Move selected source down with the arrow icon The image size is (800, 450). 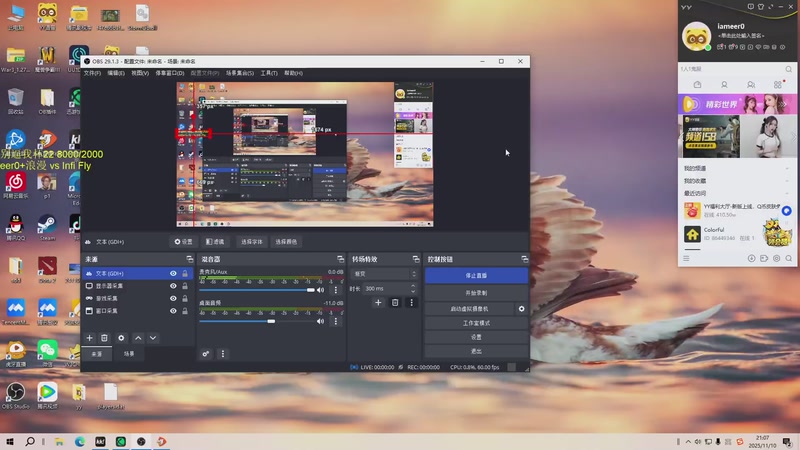coord(153,338)
